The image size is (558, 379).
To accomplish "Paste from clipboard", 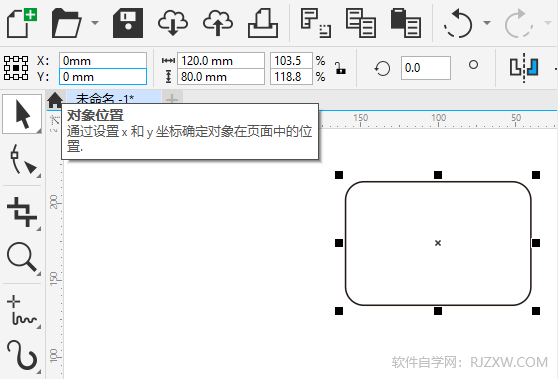I will click(x=406, y=23).
